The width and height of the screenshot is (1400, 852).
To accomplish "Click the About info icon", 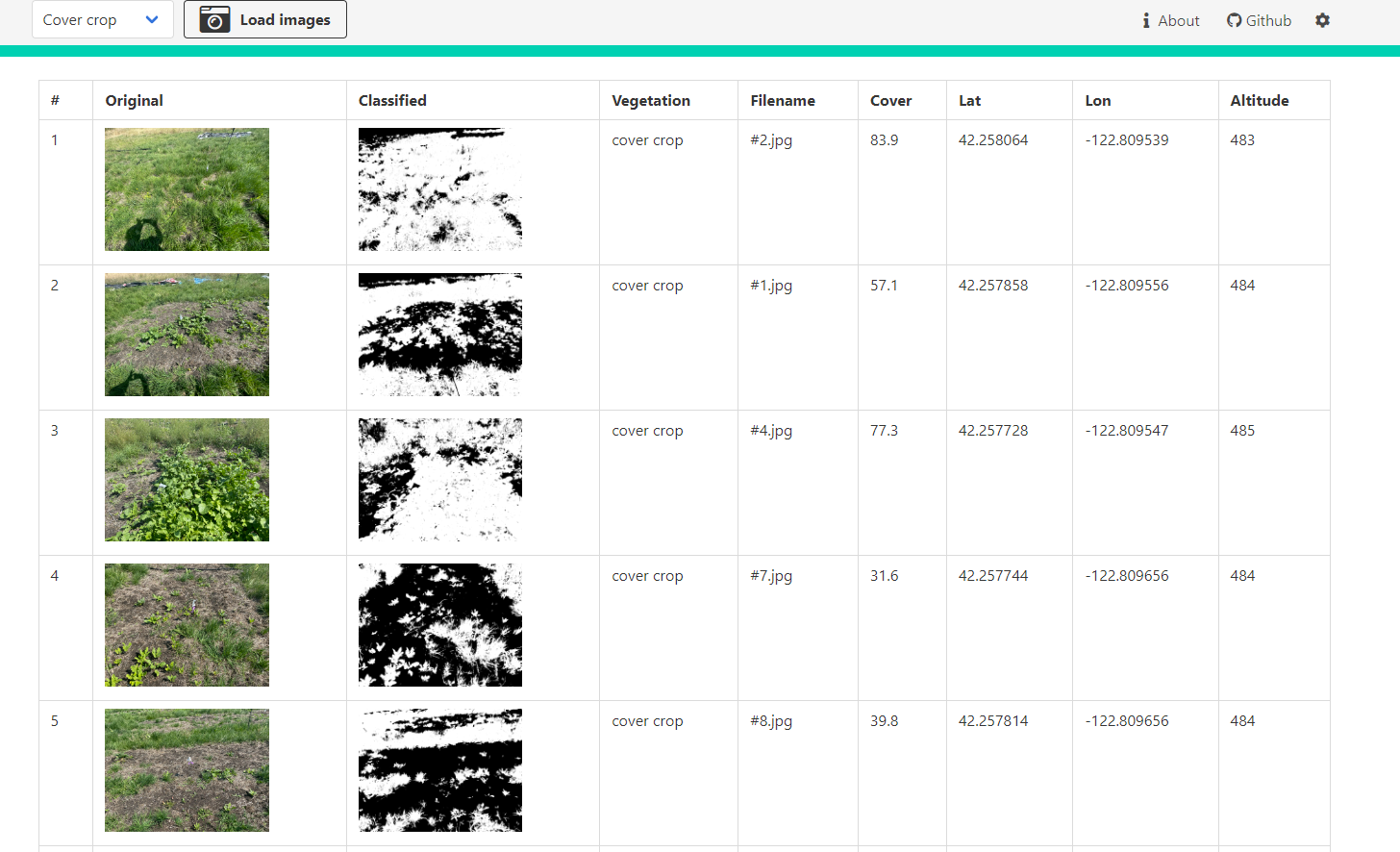I will [1146, 20].
